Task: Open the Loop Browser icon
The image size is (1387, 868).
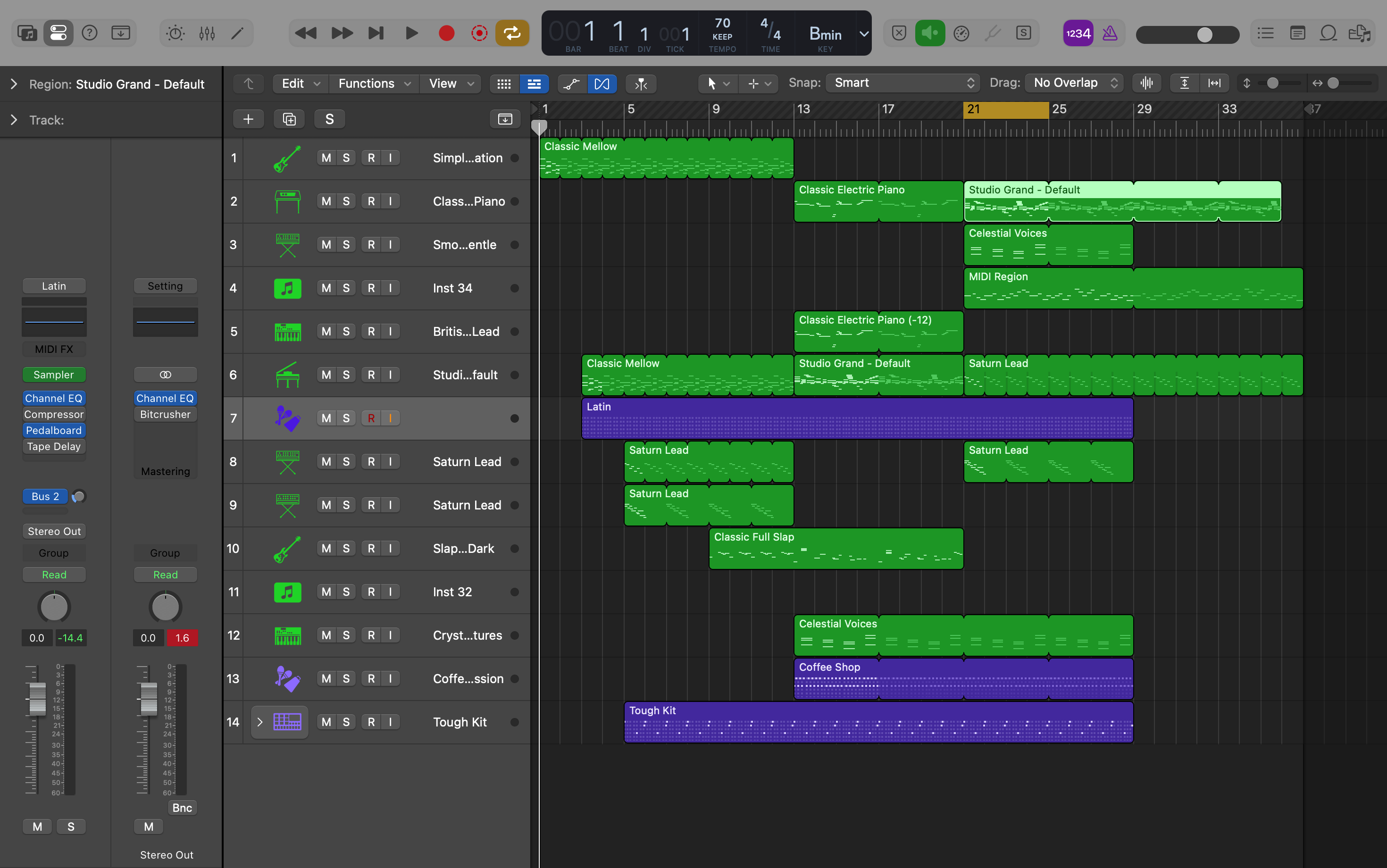Action: pyautogui.click(x=1329, y=33)
